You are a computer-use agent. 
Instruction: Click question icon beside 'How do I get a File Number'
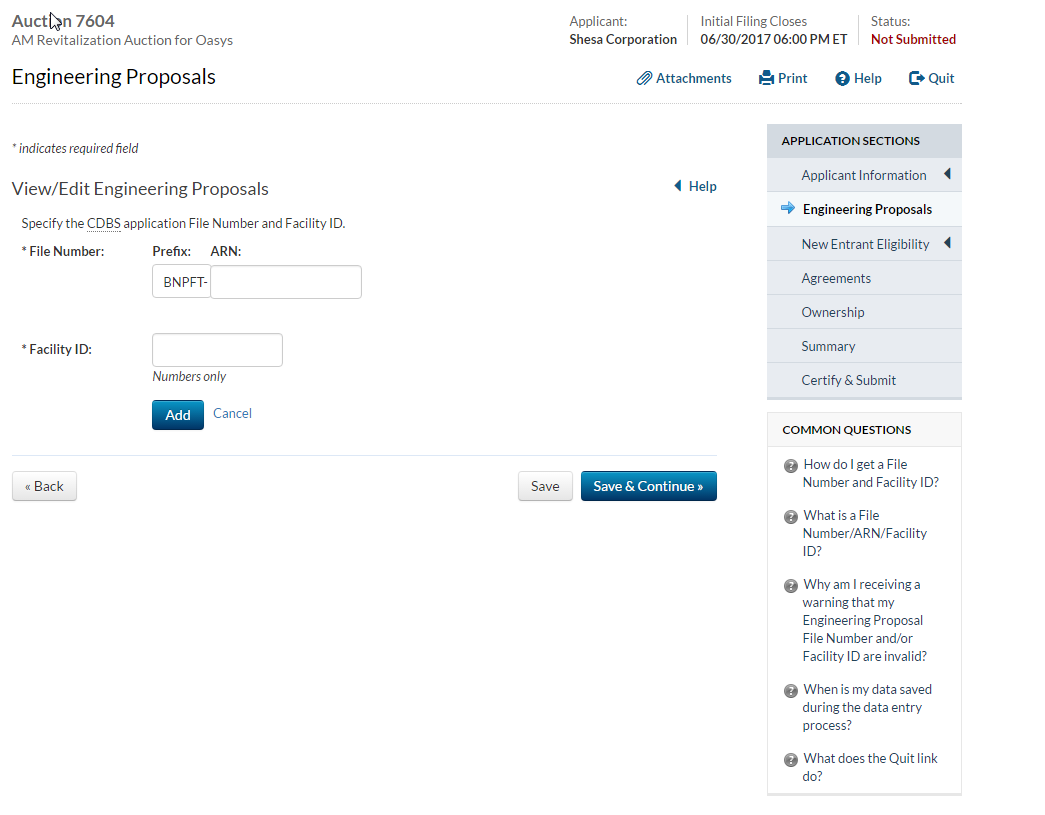coord(790,465)
